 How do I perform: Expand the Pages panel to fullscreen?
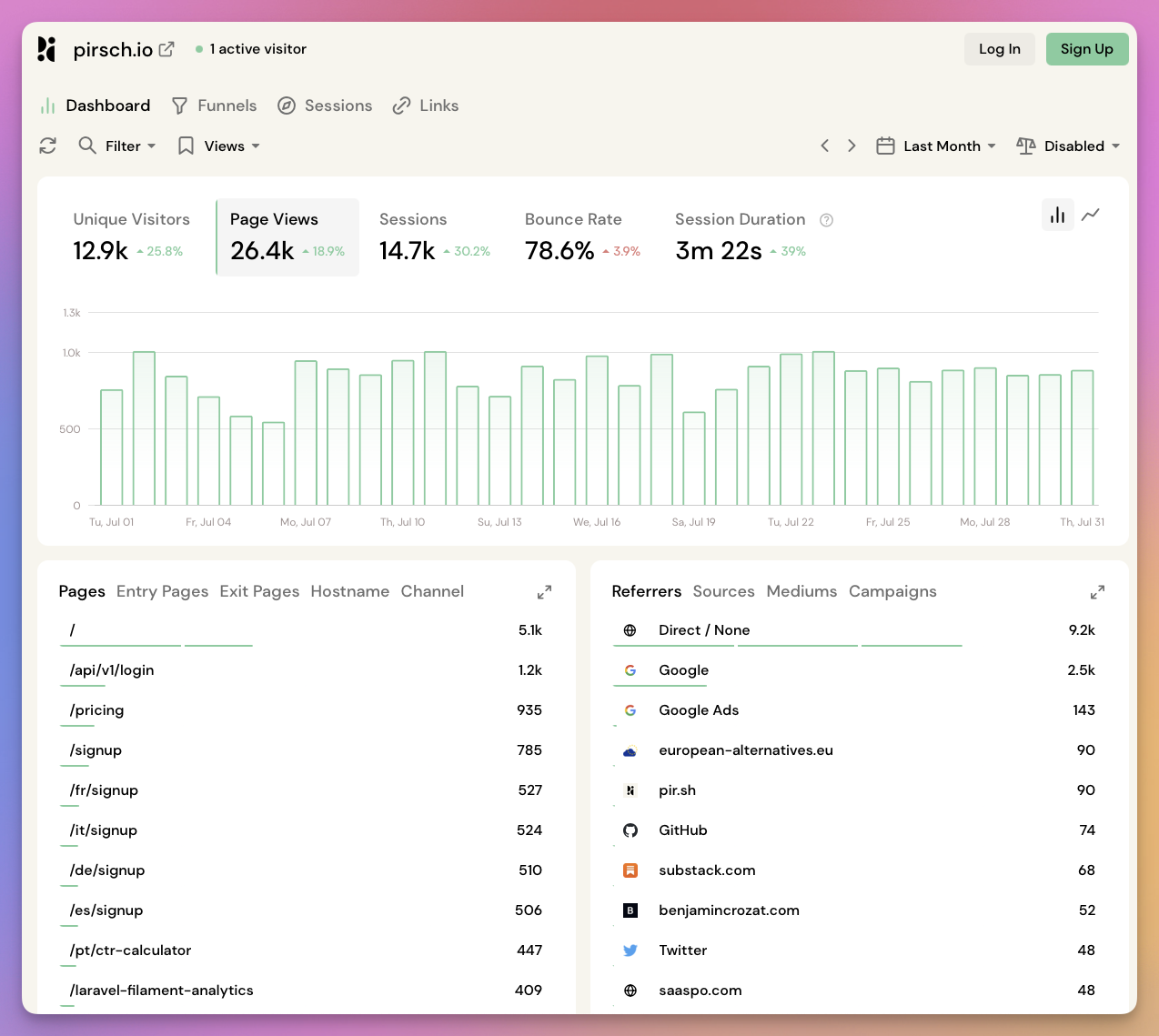click(544, 591)
